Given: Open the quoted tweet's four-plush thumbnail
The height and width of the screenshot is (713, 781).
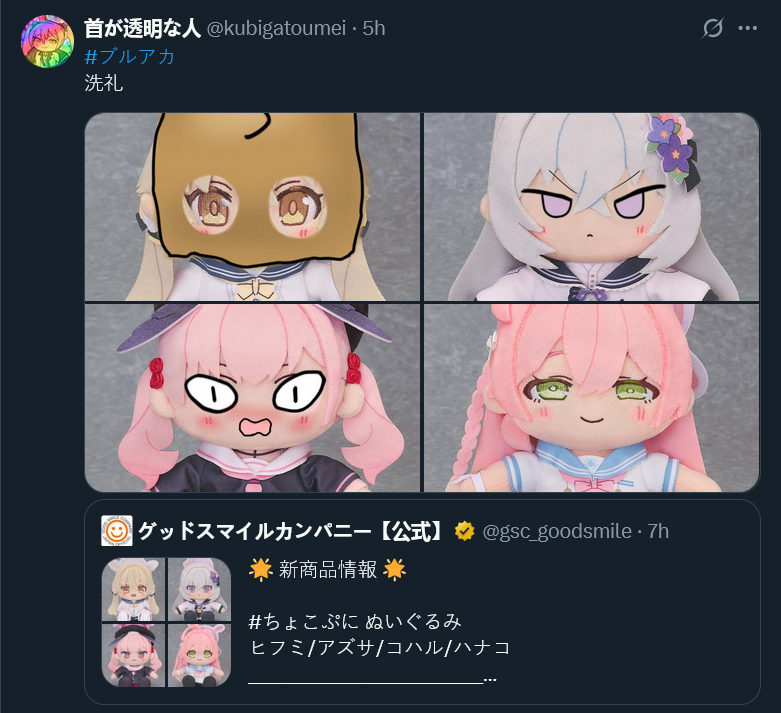Looking at the screenshot, I should (166, 622).
